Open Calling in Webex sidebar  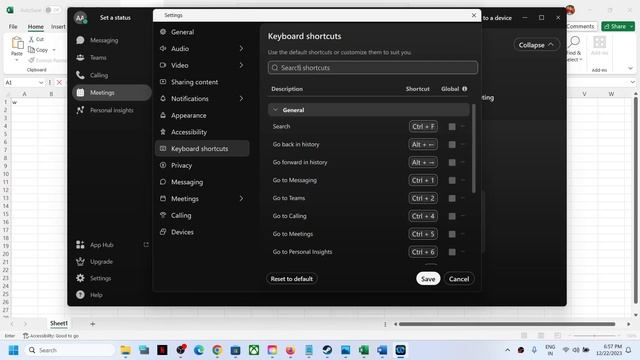pyautogui.click(x=98, y=75)
